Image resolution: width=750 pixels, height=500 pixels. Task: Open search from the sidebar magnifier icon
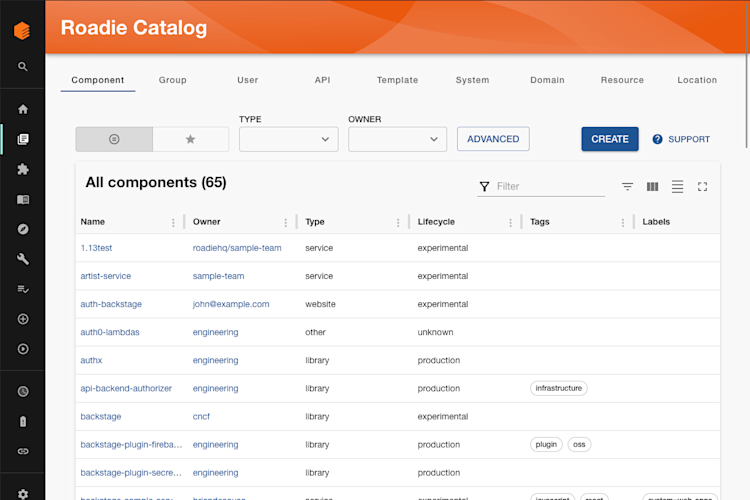coord(22,67)
